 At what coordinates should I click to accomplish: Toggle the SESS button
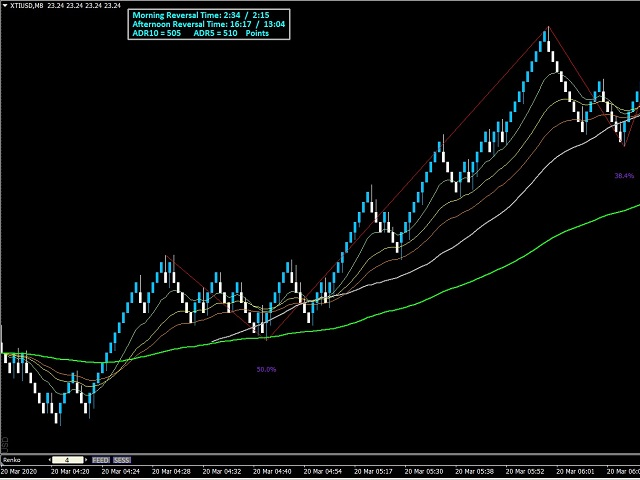122,460
